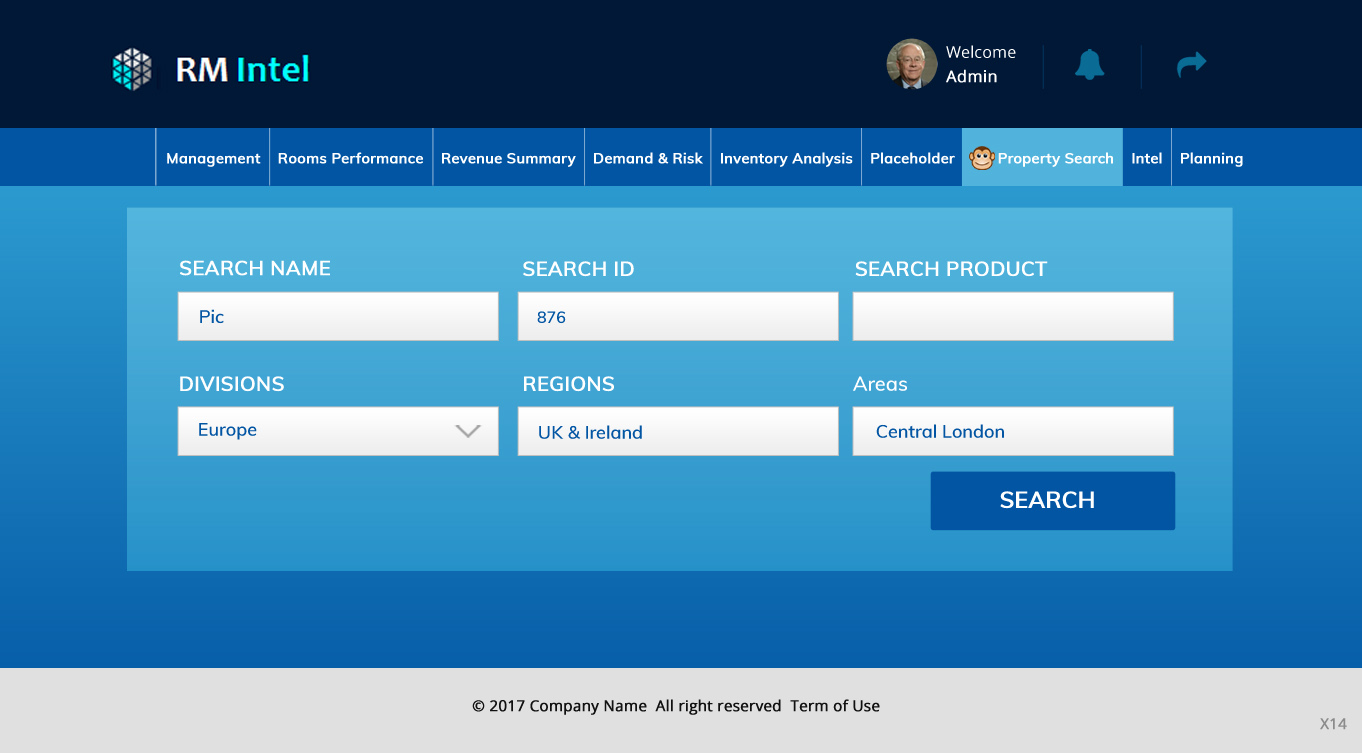The image size is (1362, 754).
Task: Switch to the Revenue Summary tab
Action: [508, 157]
